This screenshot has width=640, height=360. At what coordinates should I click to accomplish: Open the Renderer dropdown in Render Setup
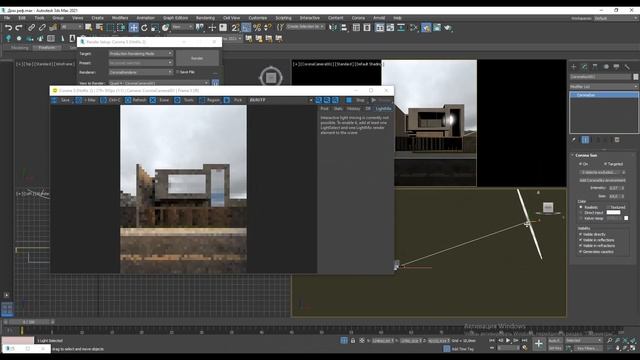pyautogui.click(x=141, y=72)
